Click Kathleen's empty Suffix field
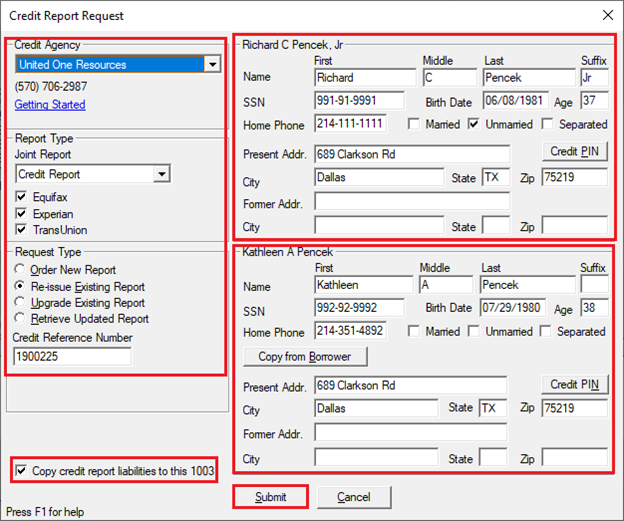624x521 pixels. [x=595, y=285]
